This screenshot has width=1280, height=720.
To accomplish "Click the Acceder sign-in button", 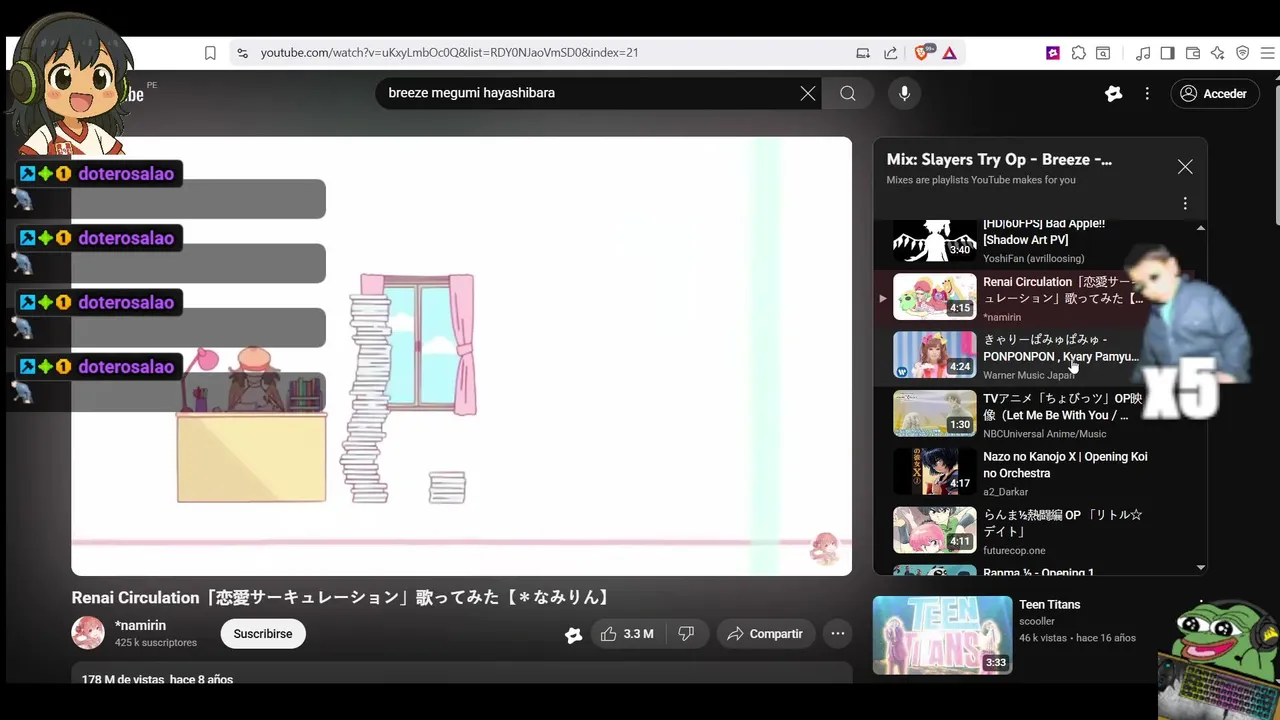I will [1214, 94].
